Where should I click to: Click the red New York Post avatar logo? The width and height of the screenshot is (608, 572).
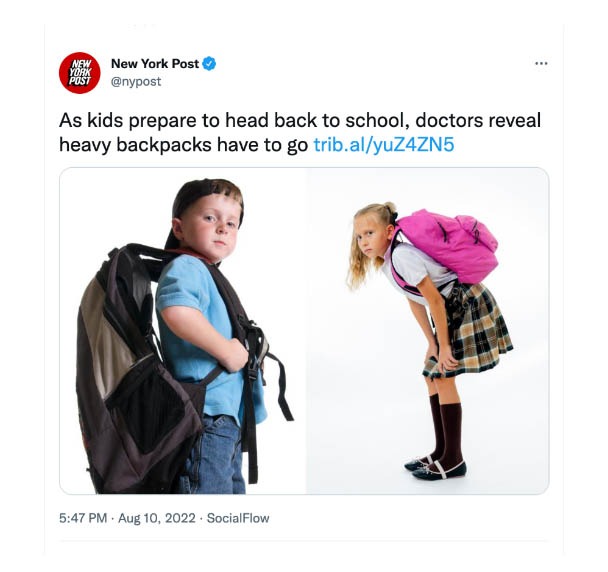tap(79, 73)
